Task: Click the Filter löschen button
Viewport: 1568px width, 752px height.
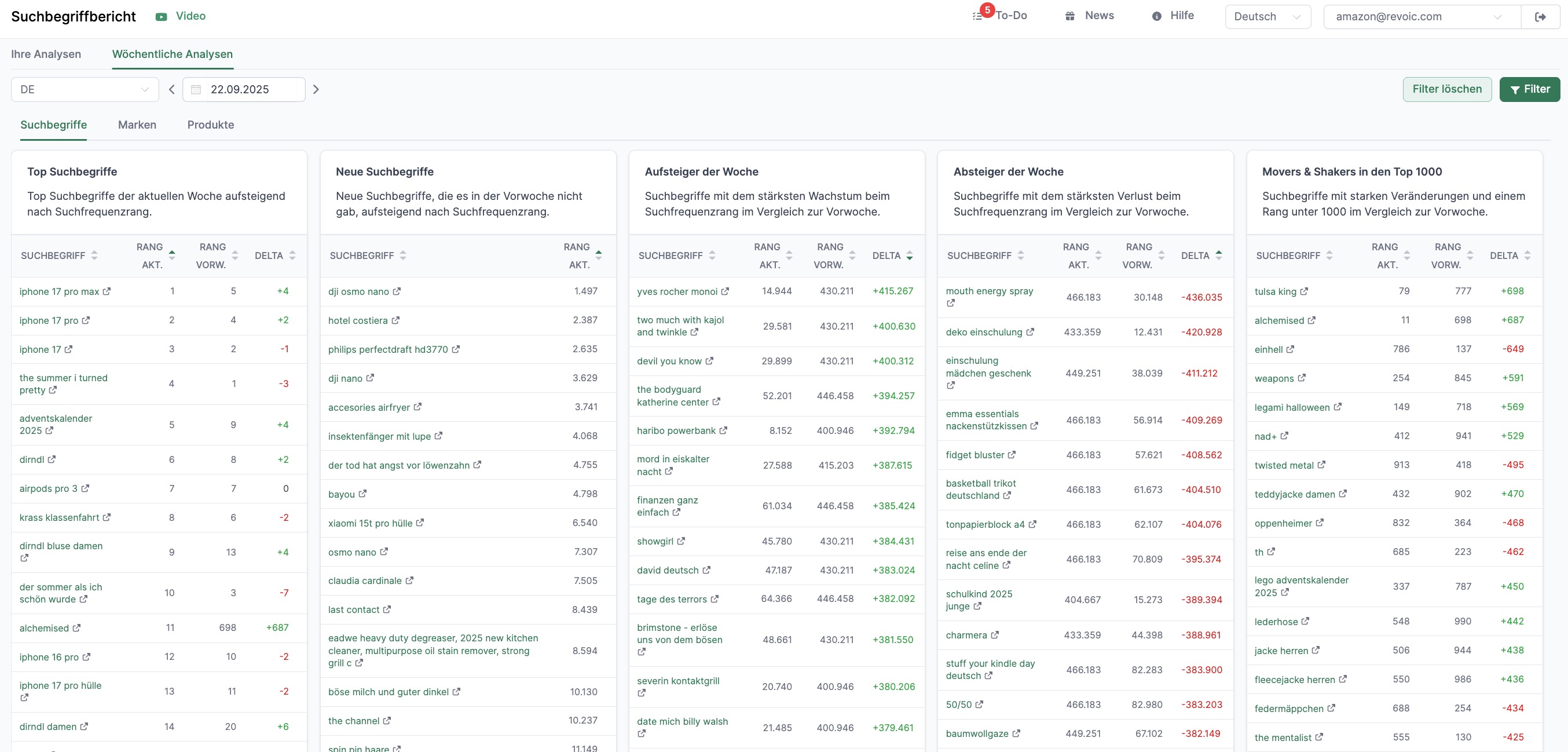Action: click(x=1447, y=89)
